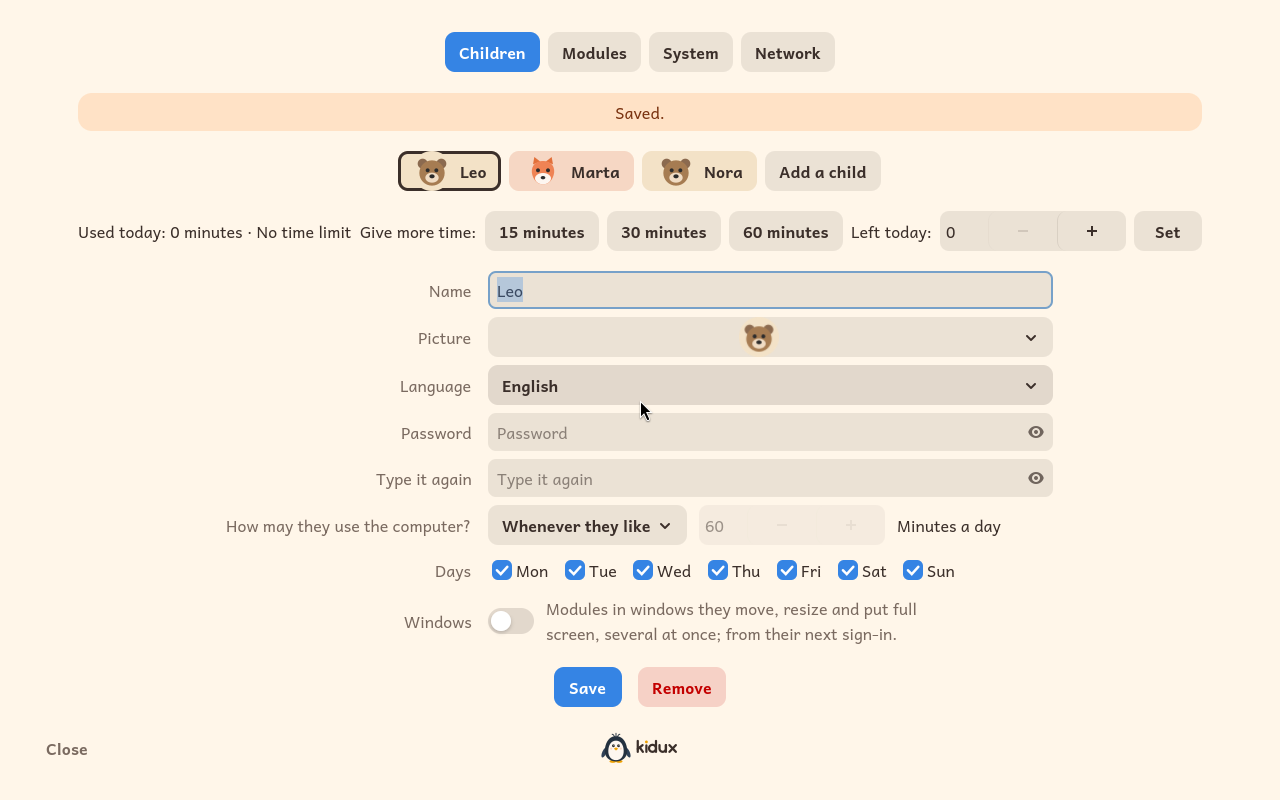Uncheck the Fri day checkbox

tap(787, 570)
